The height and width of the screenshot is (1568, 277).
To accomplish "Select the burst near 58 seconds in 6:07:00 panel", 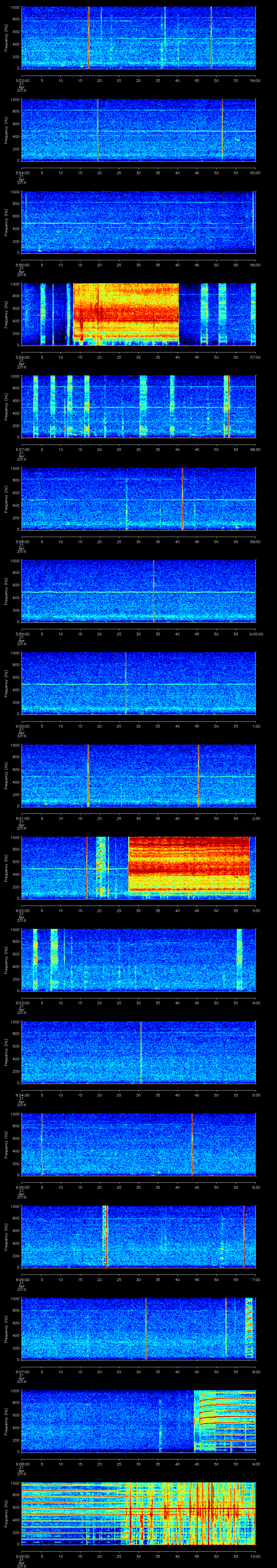I will (248, 1327).
